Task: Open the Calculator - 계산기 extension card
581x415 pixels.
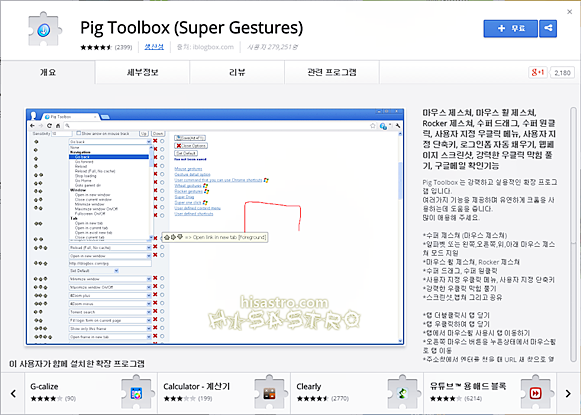Action: coord(224,394)
